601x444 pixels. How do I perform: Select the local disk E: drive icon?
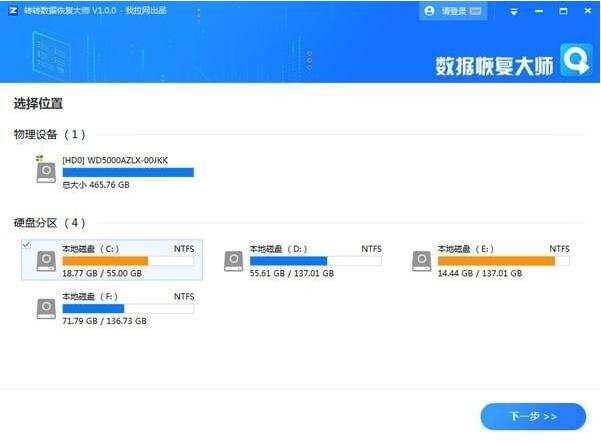(422, 261)
